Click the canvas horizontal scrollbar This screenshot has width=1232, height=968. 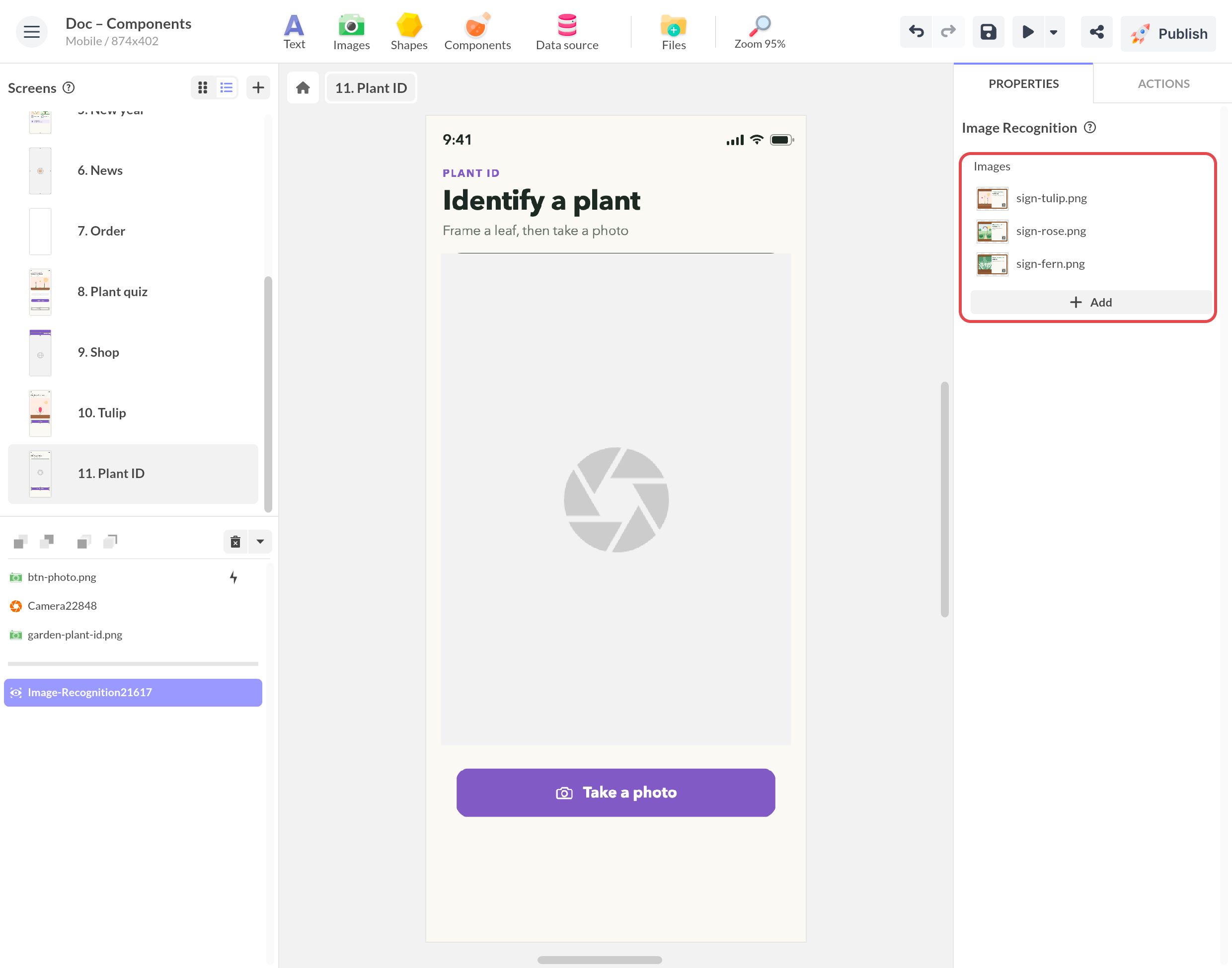coord(599,960)
